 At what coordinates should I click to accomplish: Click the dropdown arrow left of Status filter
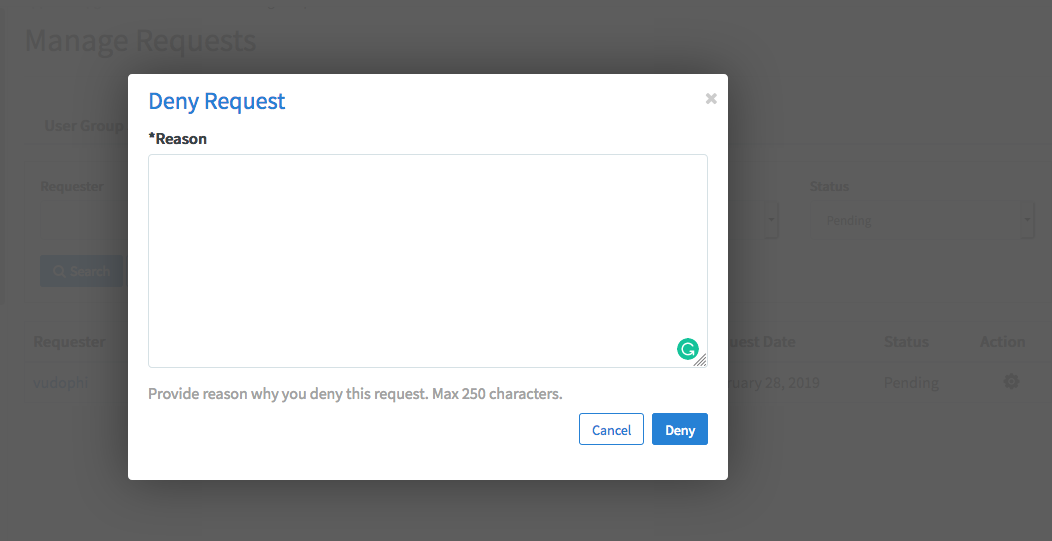pyautogui.click(x=771, y=221)
